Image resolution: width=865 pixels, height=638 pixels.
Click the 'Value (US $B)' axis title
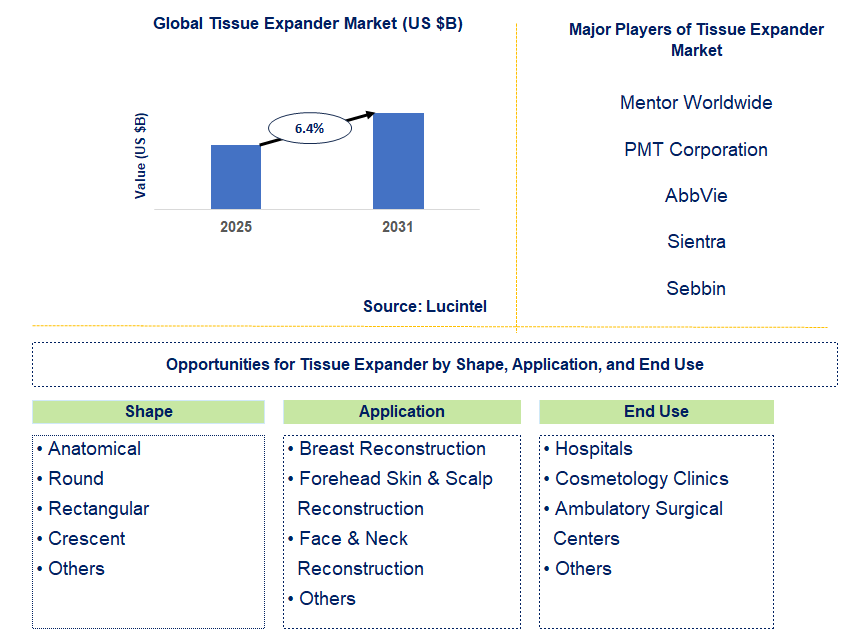tap(141, 156)
